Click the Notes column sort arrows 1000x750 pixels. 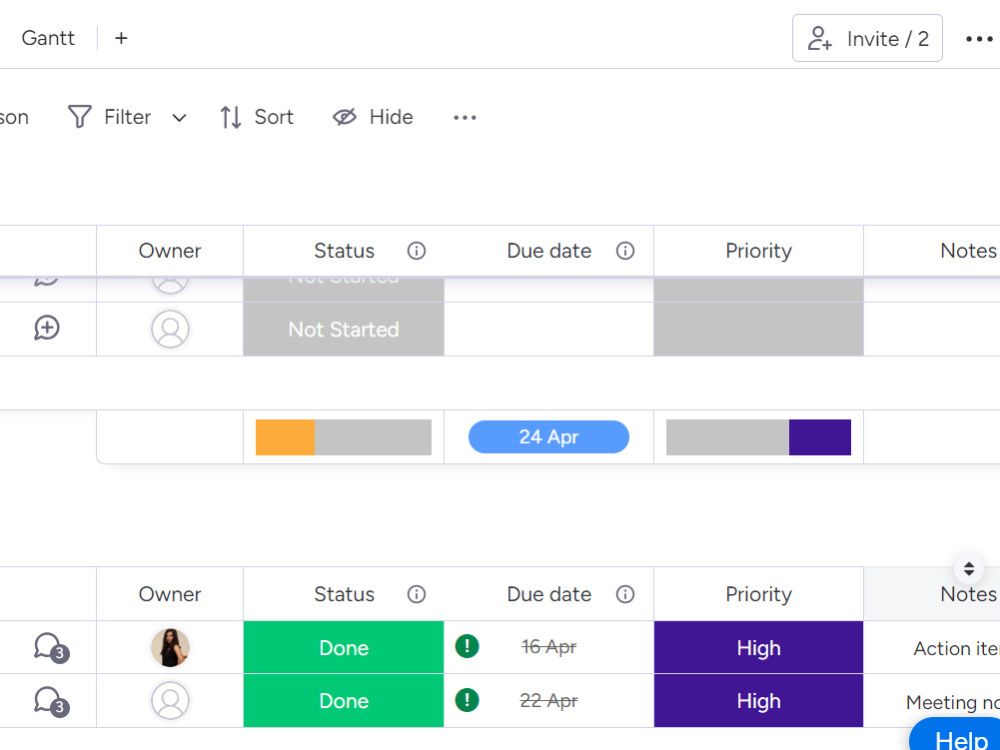pos(969,569)
